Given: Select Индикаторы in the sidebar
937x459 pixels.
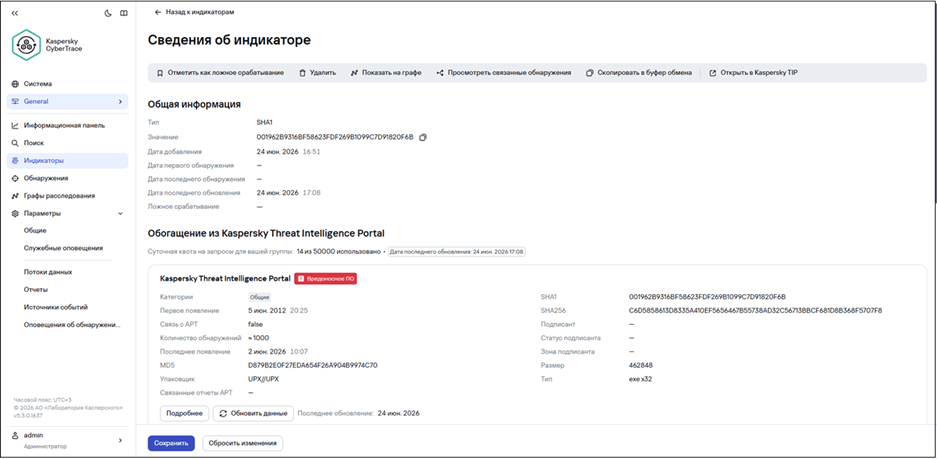Looking at the screenshot, I should tap(67, 161).
